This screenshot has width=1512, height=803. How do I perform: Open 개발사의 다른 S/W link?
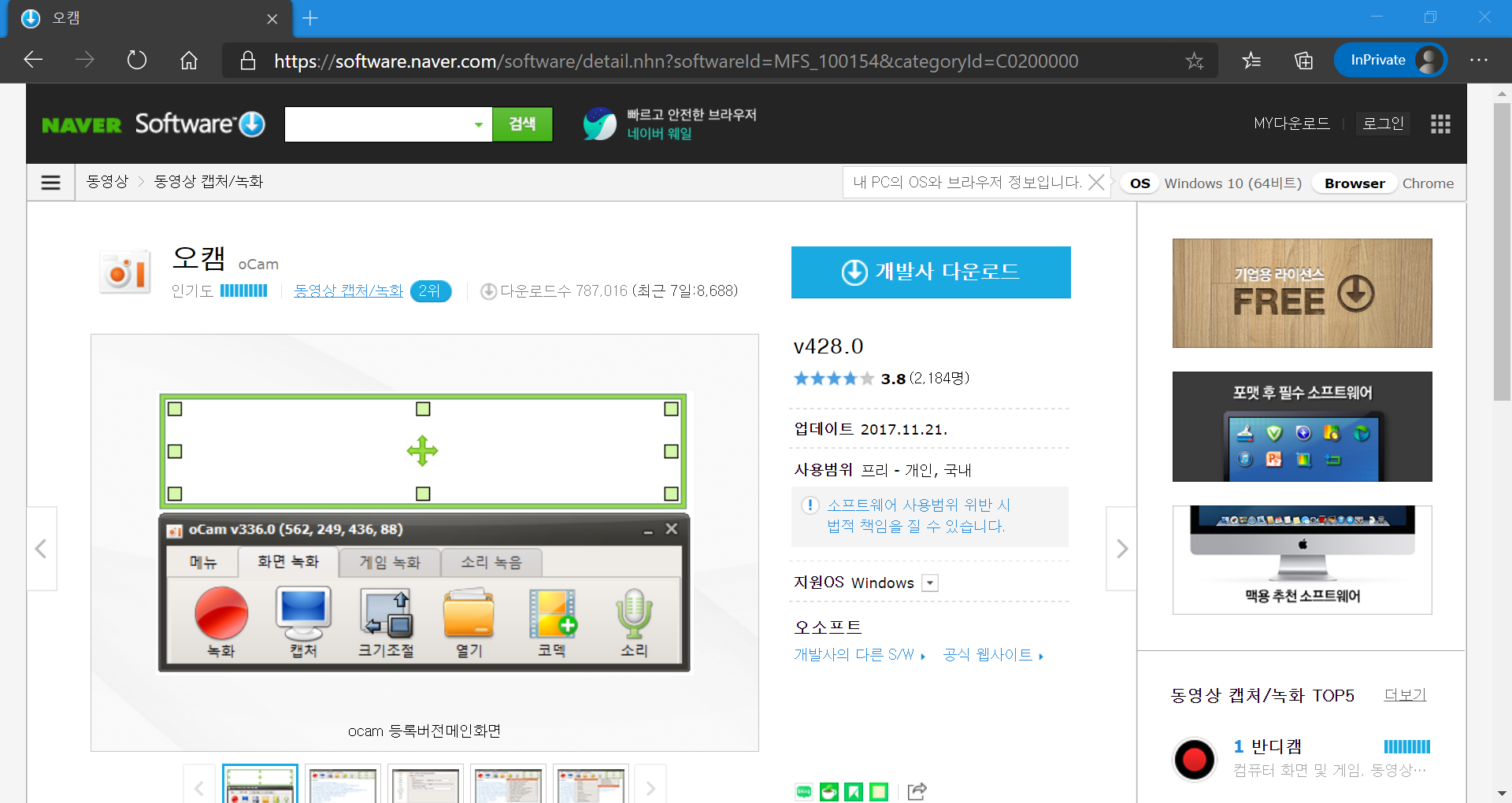click(x=859, y=655)
